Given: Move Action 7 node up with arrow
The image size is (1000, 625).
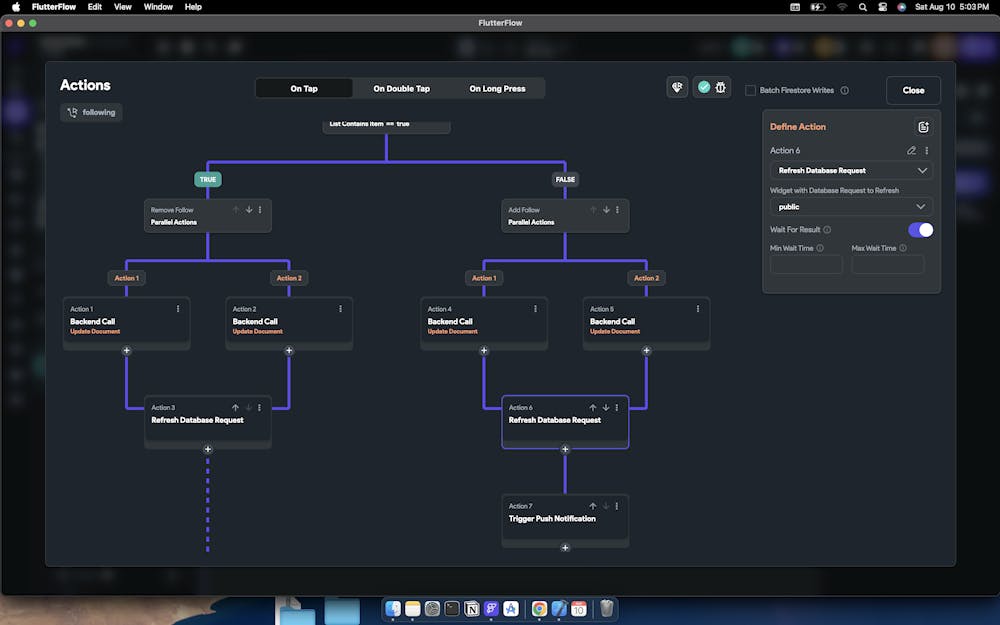Looking at the screenshot, I should 592,506.
